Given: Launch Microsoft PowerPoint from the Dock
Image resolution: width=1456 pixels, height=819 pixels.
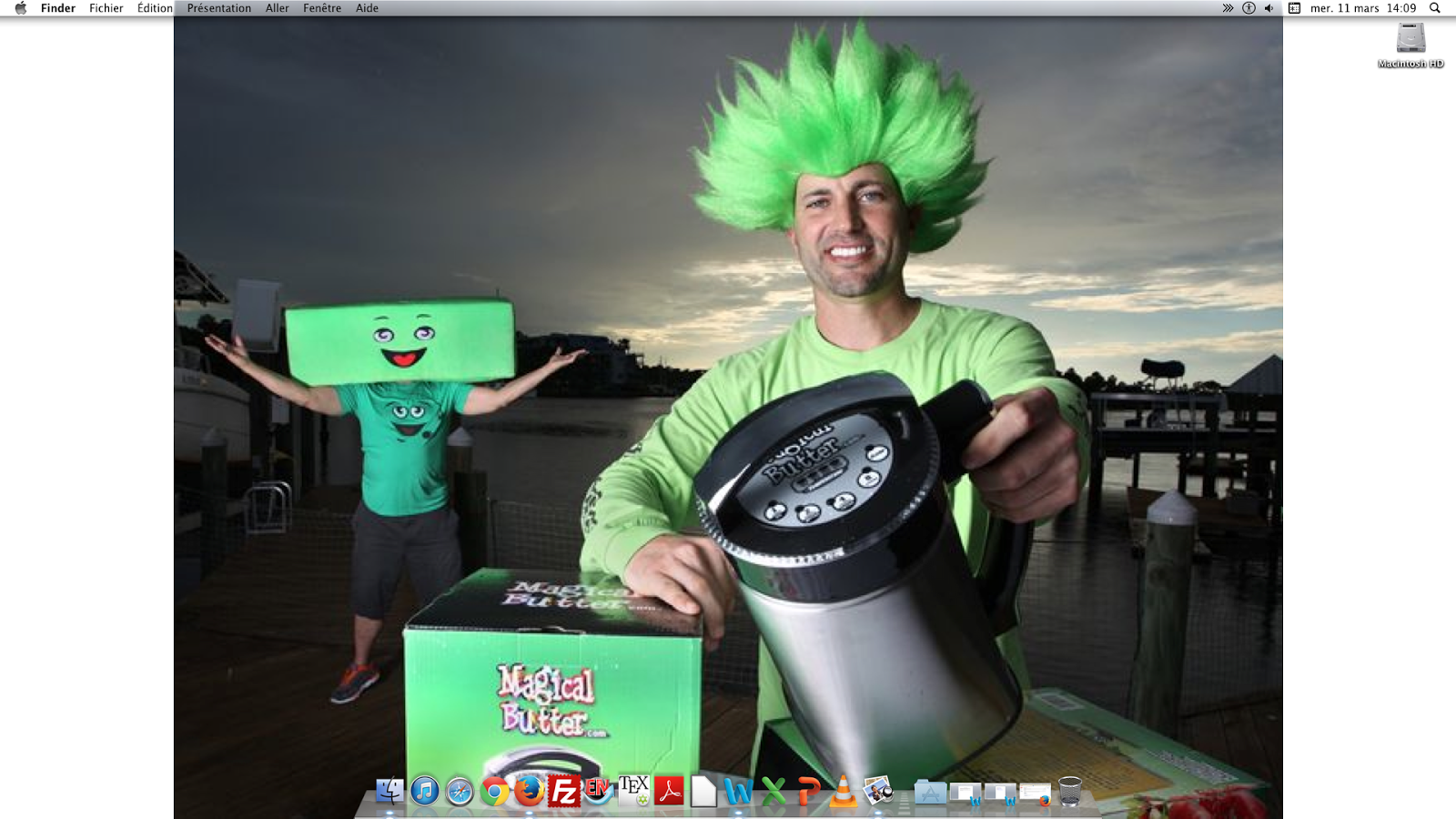Looking at the screenshot, I should coord(808,791).
